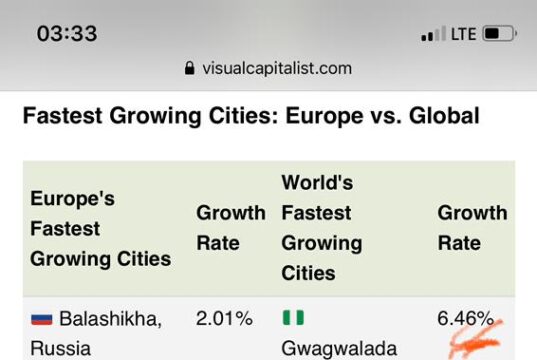Tap the LTE network indicator
537x360 pixels.
[x=464, y=34]
